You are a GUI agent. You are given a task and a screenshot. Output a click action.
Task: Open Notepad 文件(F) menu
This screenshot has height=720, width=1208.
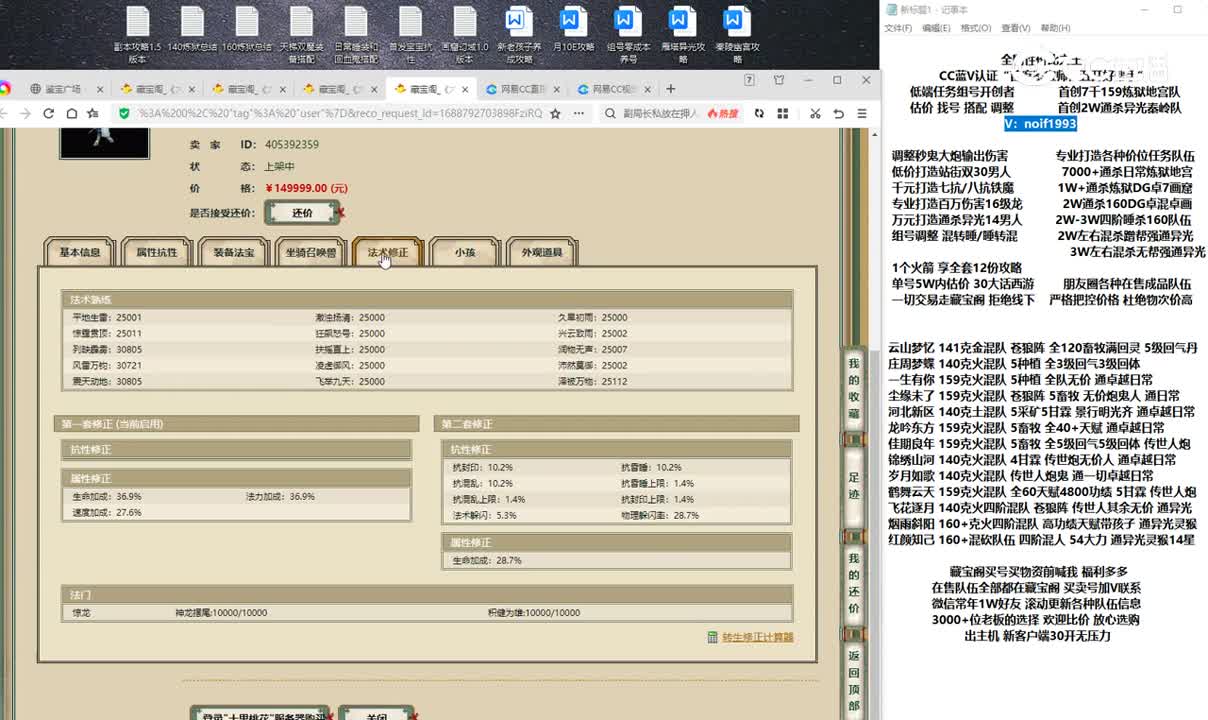click(x=897, y=28)
